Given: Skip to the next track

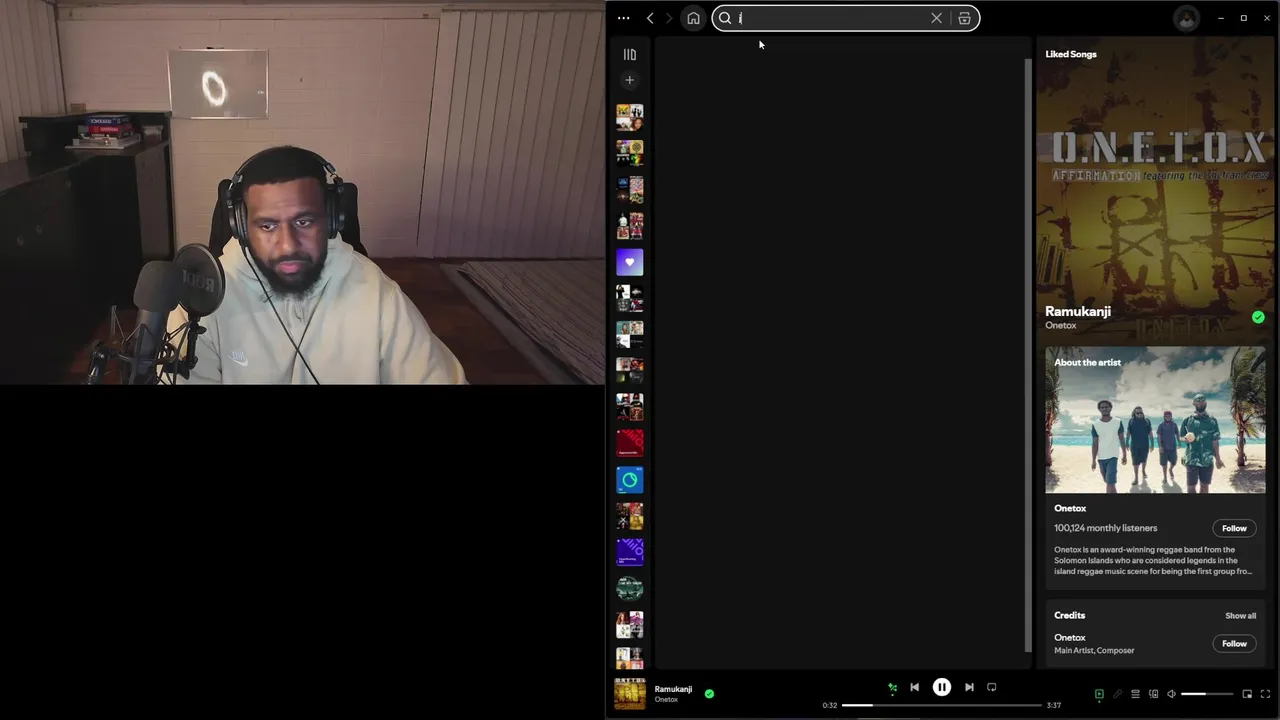Looking at the screenshot, I should pyautogui.click(x=969, y=688).
